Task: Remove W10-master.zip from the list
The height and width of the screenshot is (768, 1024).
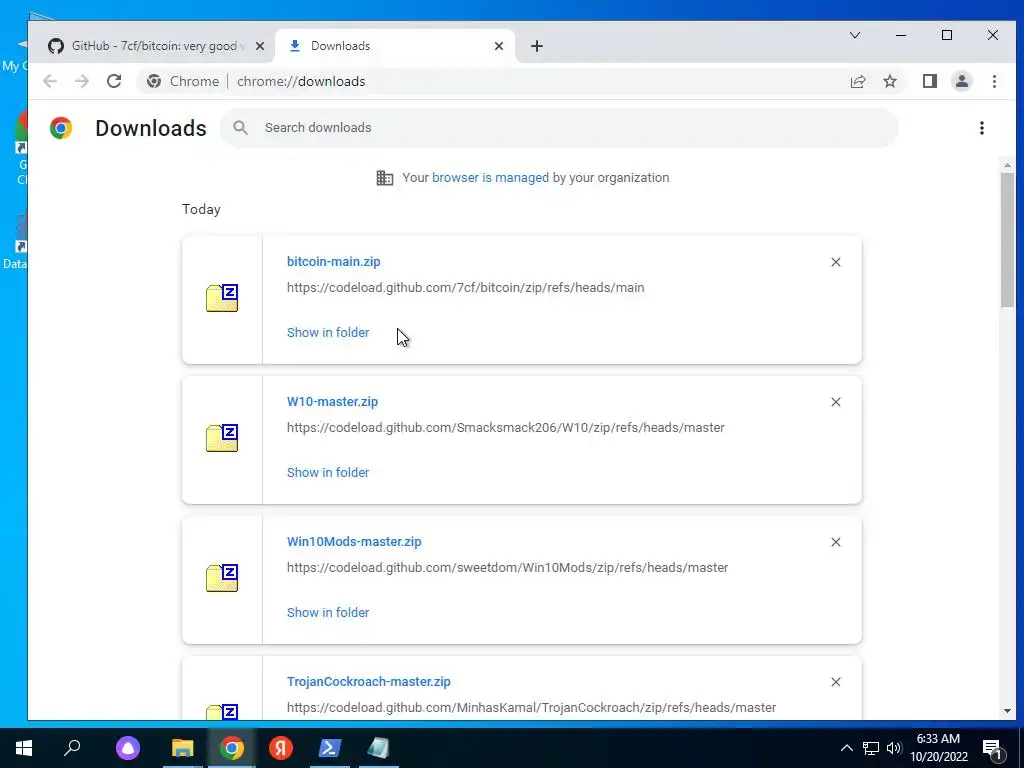Action: 835,402
